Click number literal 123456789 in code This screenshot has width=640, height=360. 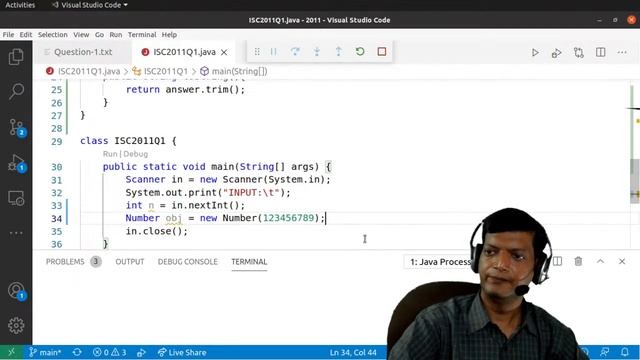(288, 218)
